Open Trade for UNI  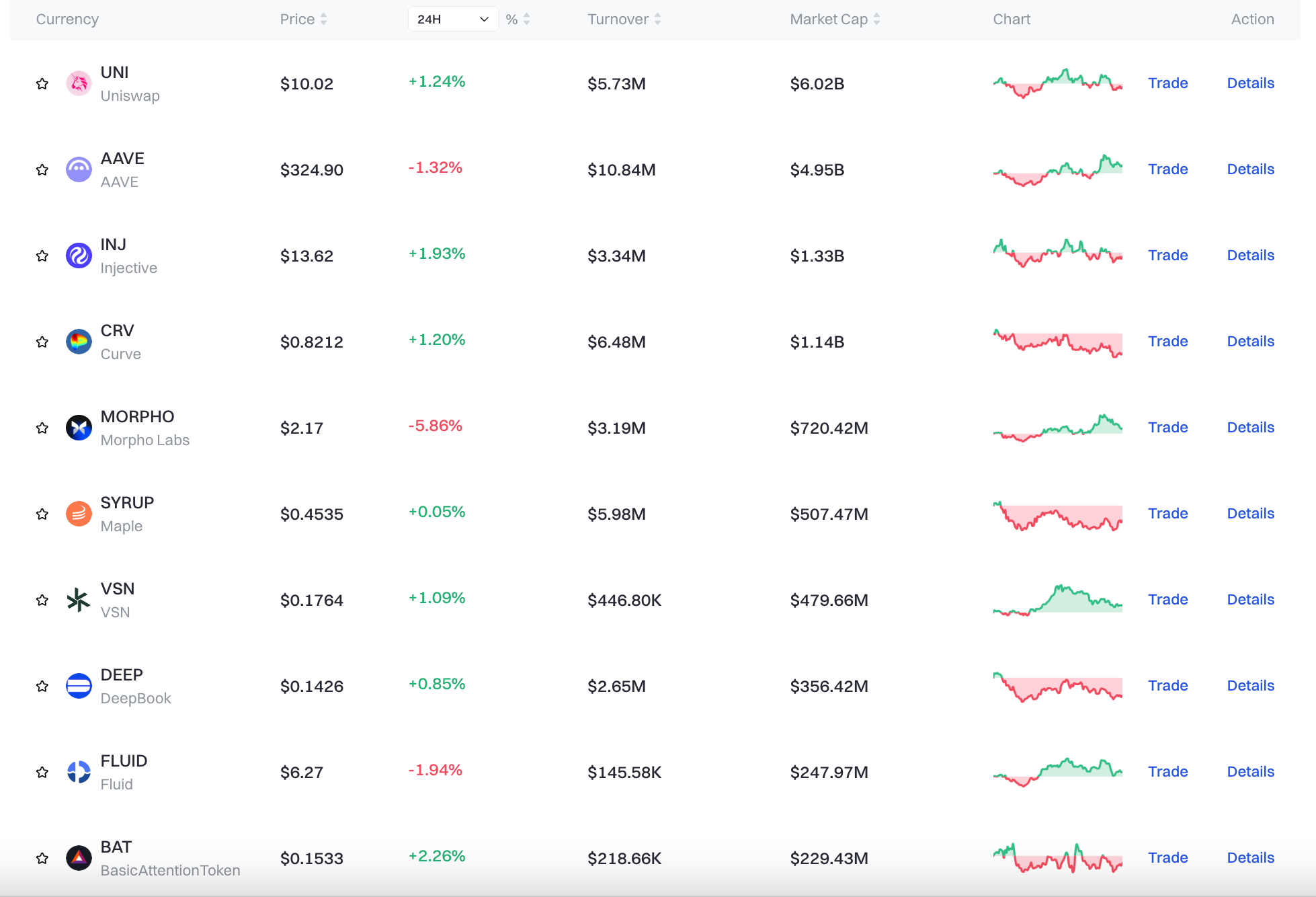coord(1167,83)
